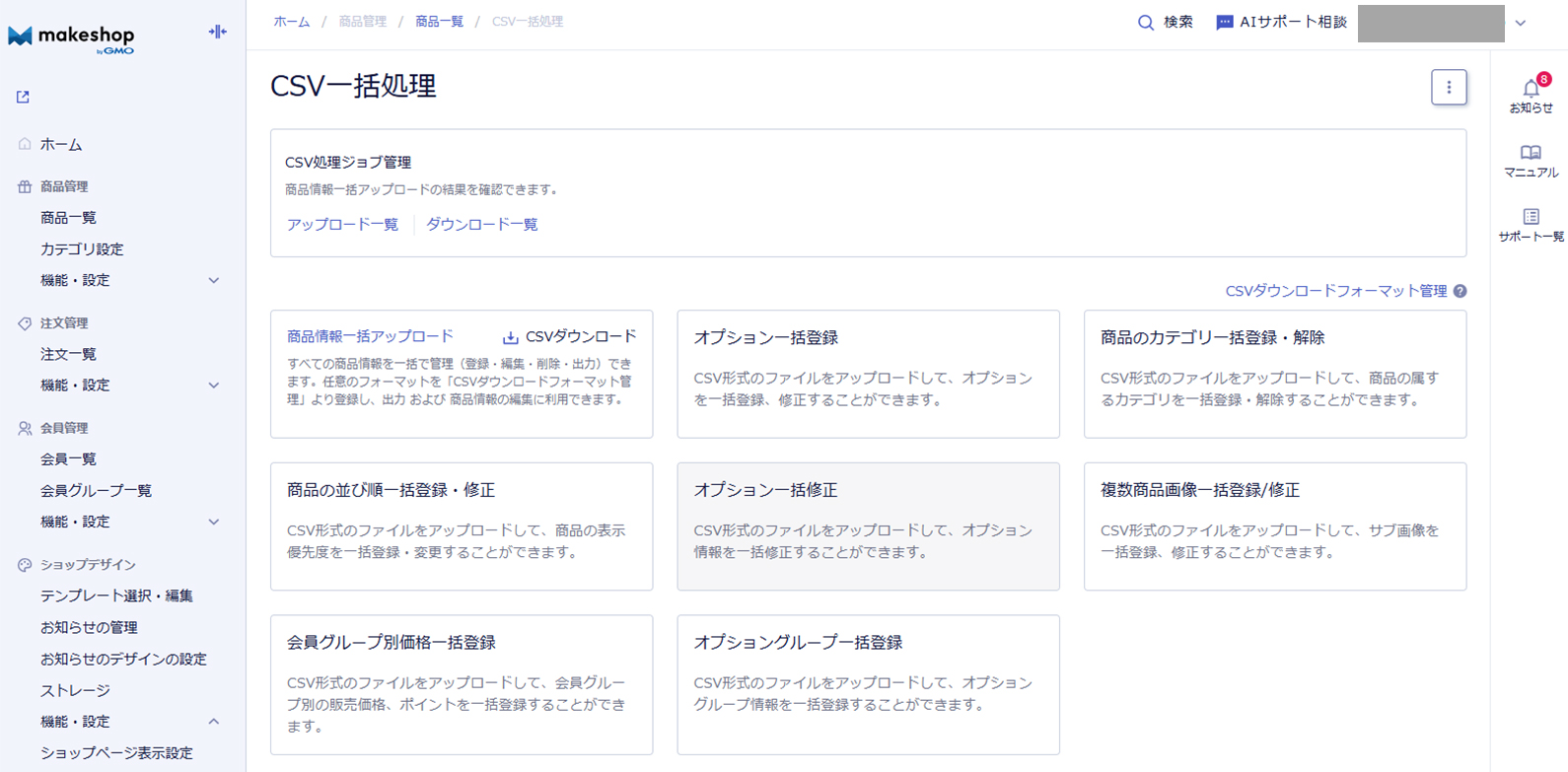1568x772 pixels.
Task: Open ショップページ表示設定 in sidebar
Action: 116,753
